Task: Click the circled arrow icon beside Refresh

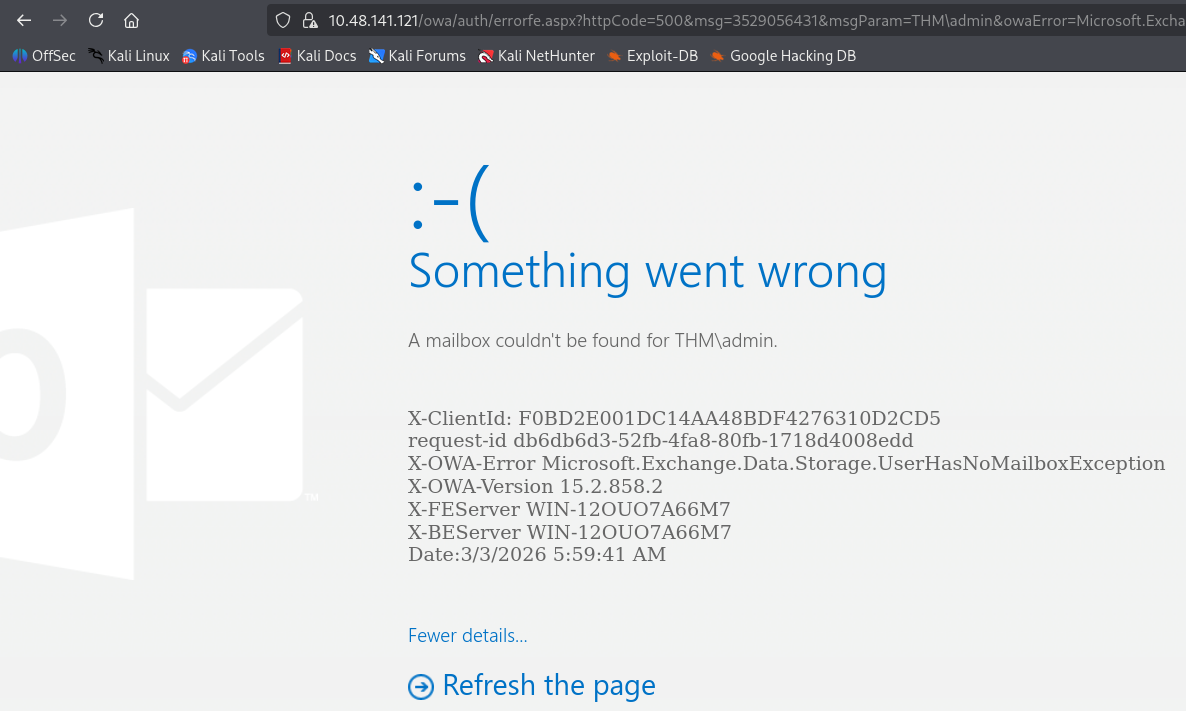Action: 421,687
